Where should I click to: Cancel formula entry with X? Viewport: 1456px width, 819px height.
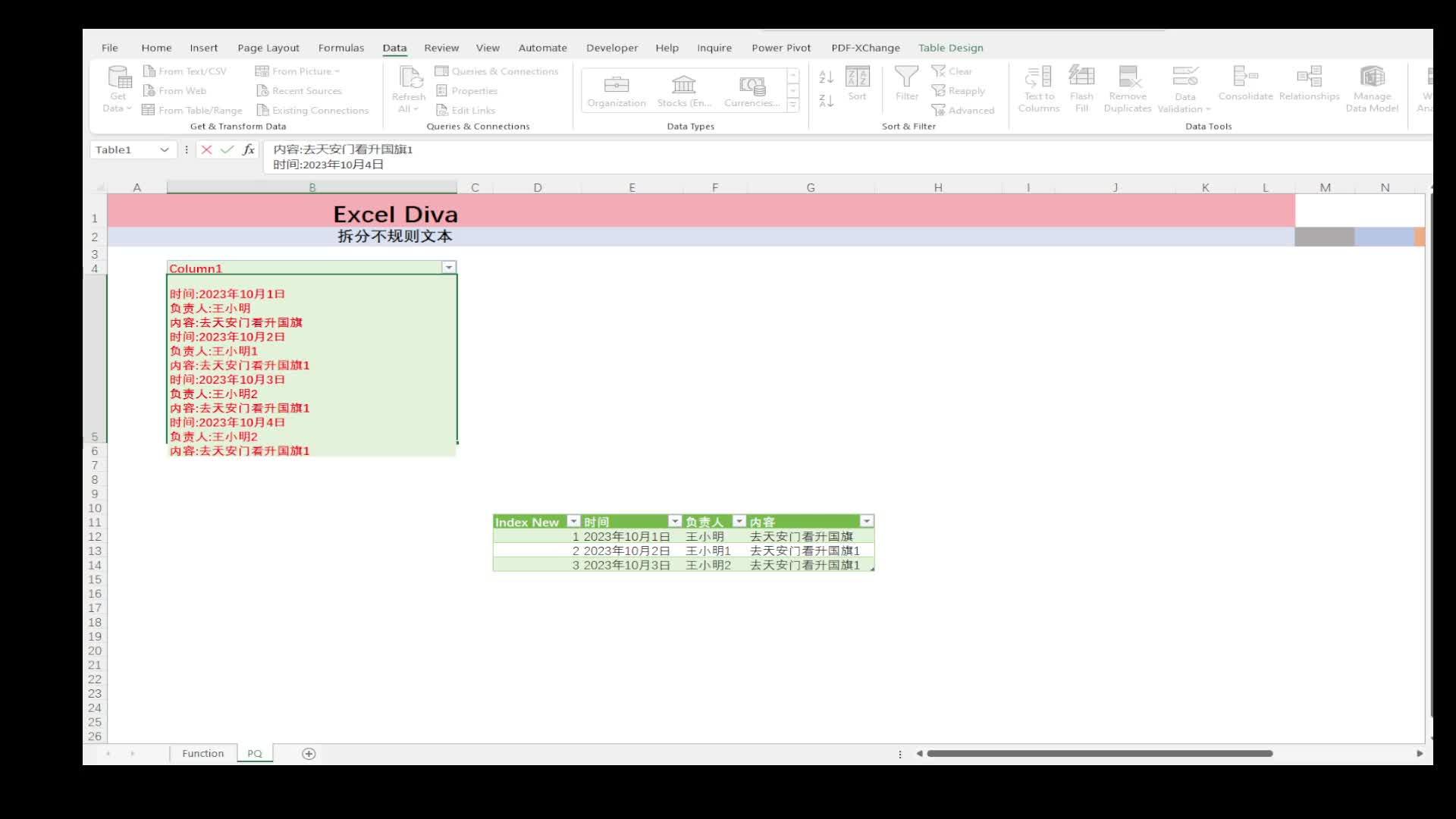[x=206, y=150]
